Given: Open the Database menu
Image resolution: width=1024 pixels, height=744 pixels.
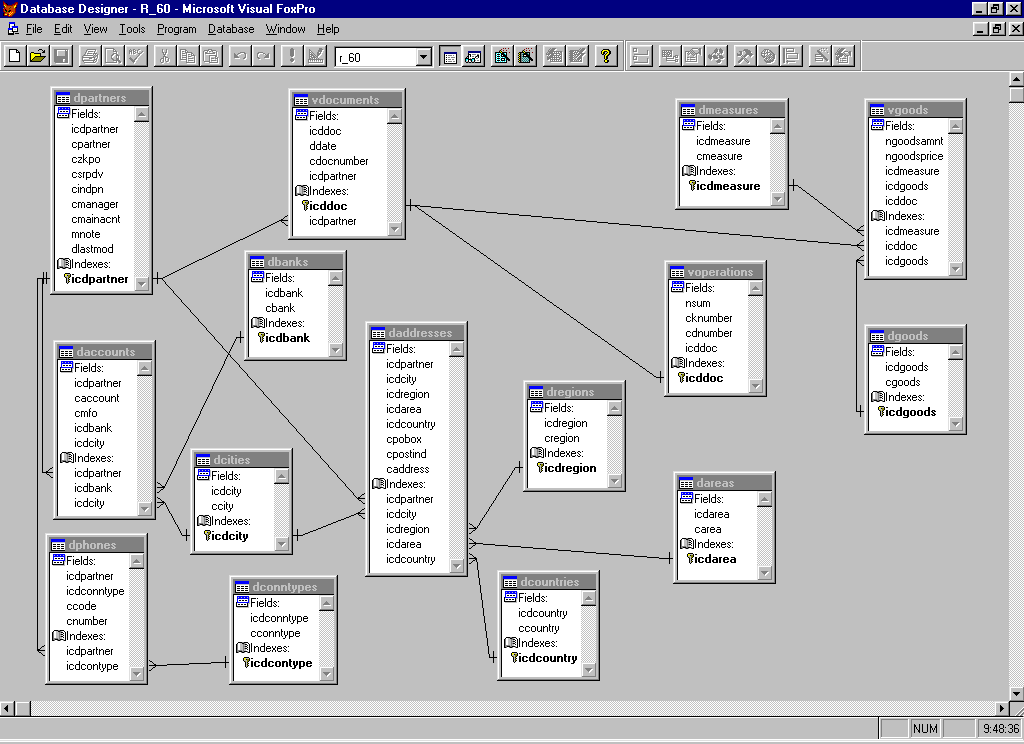Looking at the screenshot, I should click(231, 29).
